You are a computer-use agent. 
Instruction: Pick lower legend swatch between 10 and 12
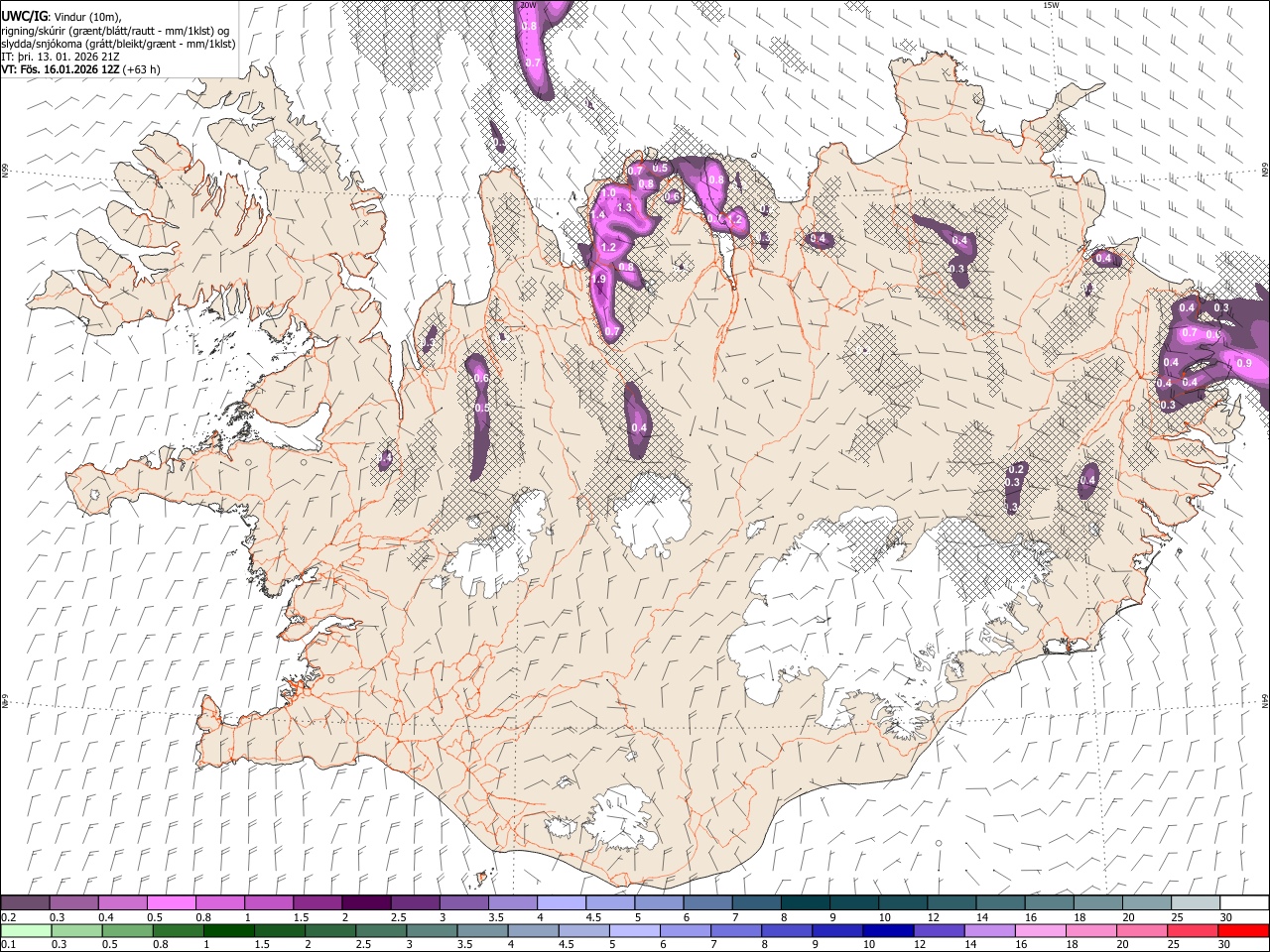(x=888, y=930)
